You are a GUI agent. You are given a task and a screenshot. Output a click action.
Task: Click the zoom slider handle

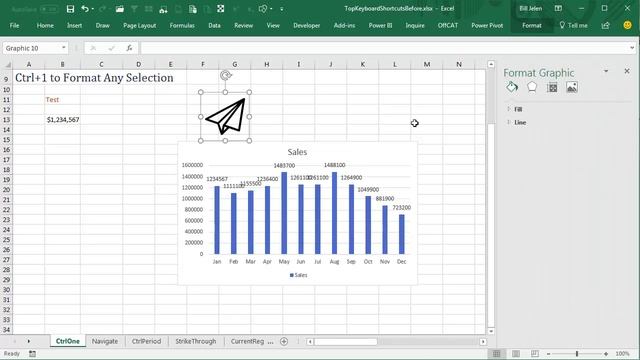click(577, 354)
